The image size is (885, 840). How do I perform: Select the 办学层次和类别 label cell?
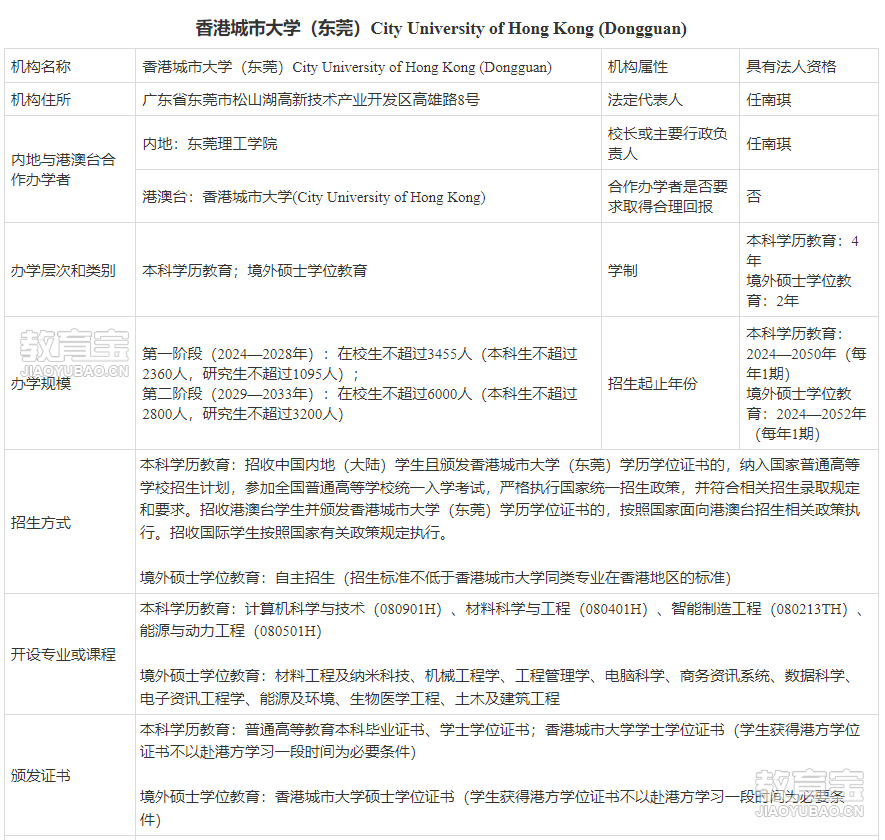click(70, 269)
